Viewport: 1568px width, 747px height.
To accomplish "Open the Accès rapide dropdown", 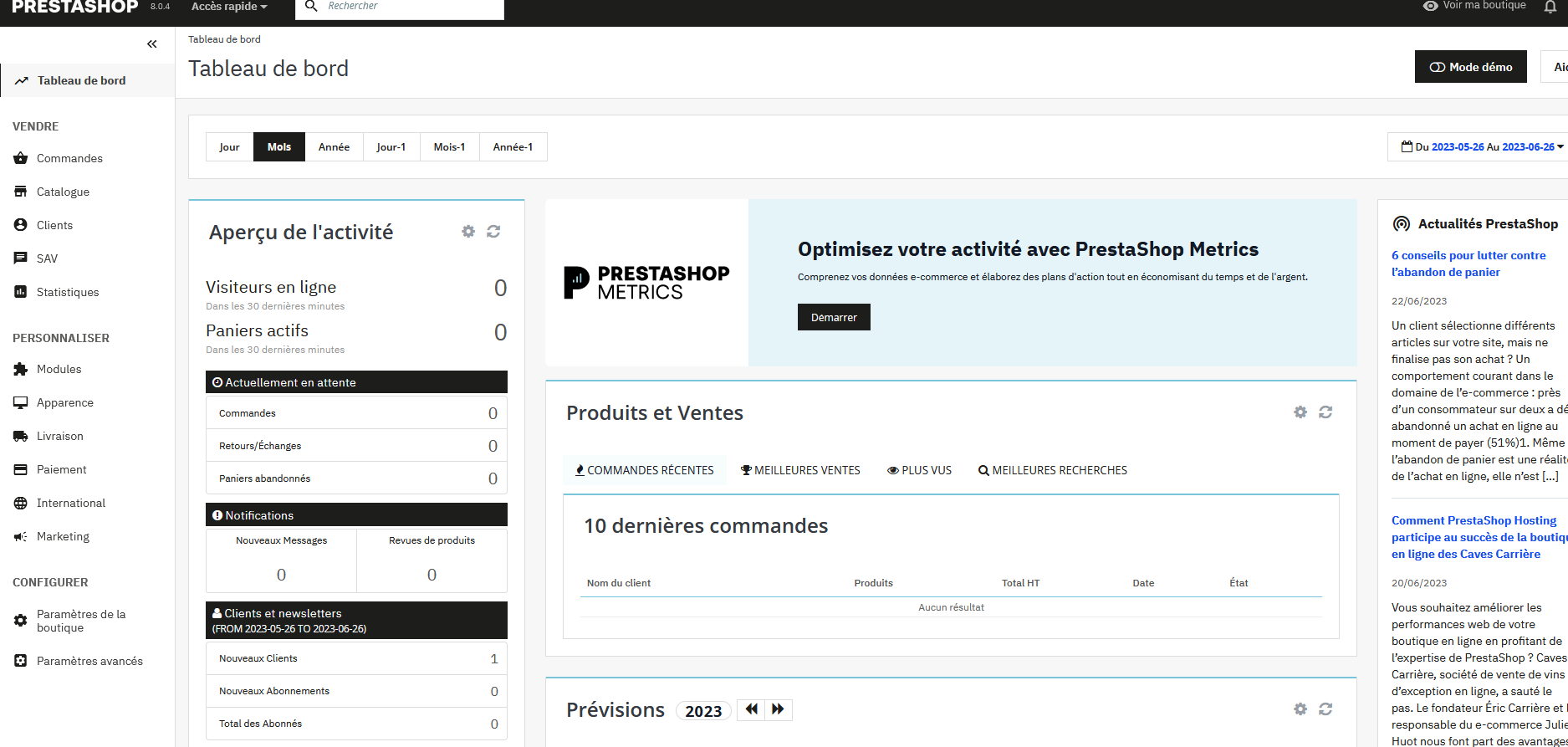I will click(229, 7).
